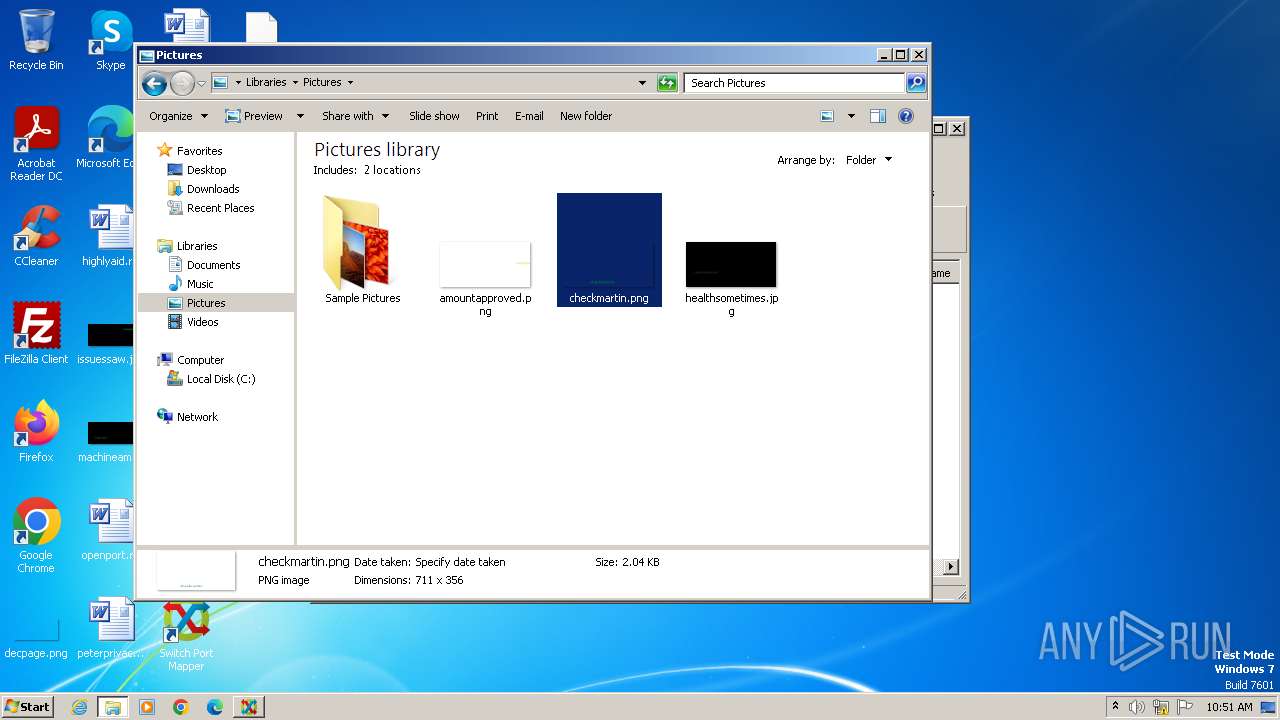Select amountapproved.png thumbnail
Viewport: 1280px width, 720px height.
pos(485,265)
